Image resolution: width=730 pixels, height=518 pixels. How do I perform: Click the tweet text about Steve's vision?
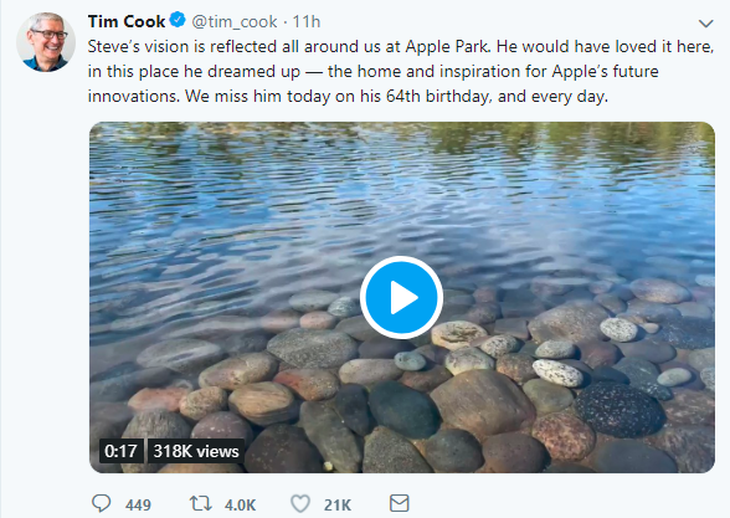400,71
